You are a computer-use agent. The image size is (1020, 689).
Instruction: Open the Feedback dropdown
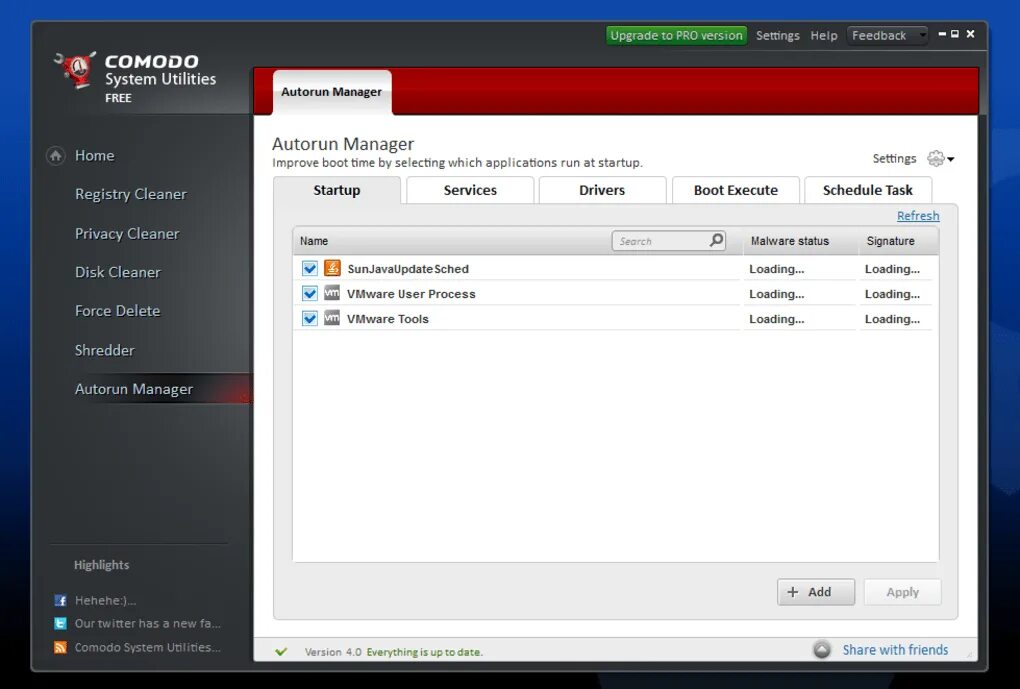(x=887, y=35)
